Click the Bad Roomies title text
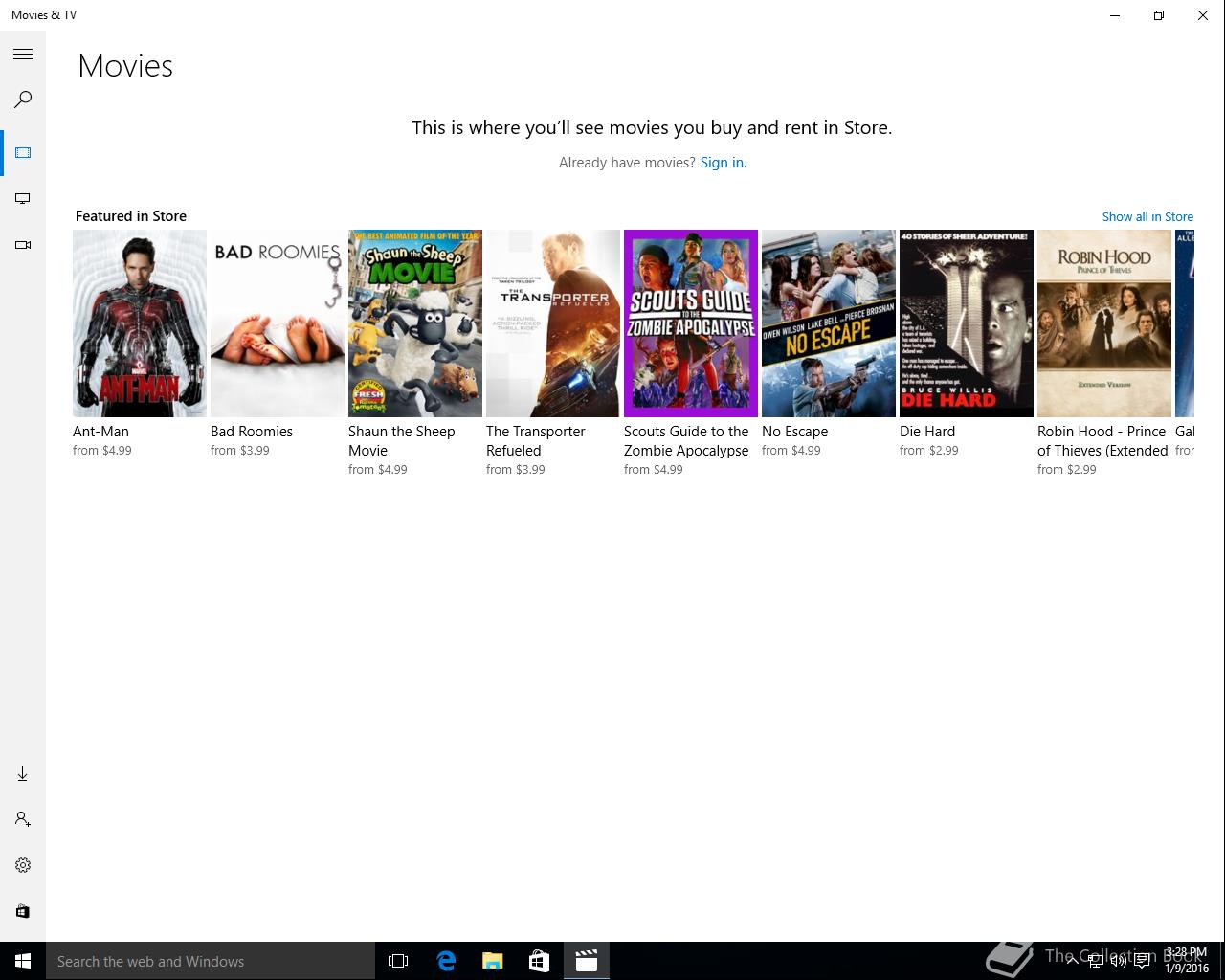Viewport: 1225px width, 980px height. click(252, 432)
